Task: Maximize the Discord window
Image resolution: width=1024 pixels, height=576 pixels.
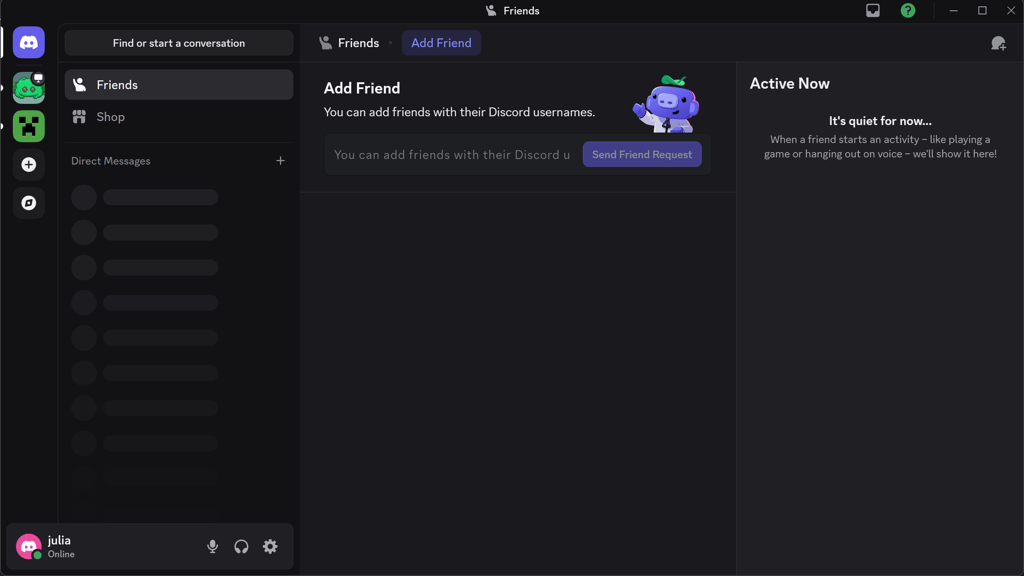Action: (982, 10)
